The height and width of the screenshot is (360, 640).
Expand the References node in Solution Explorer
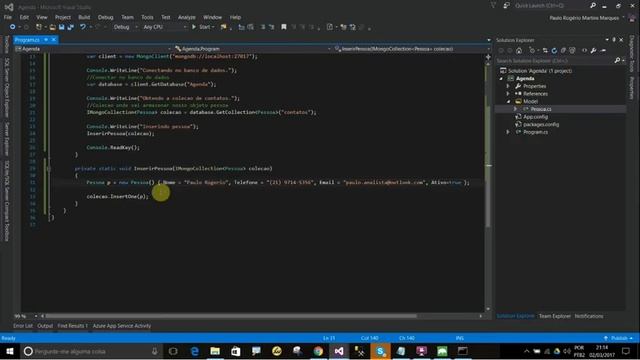(x=508, y=94)
